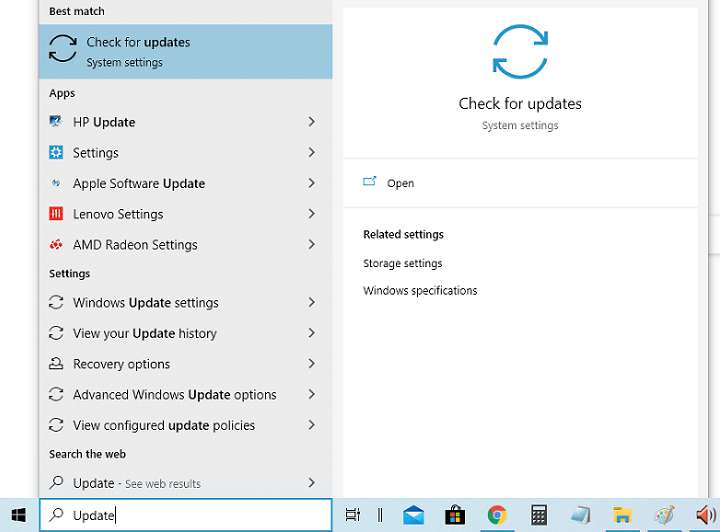Open the Storage settings link
Screen dimensions: 720x532
click(403, 263)
